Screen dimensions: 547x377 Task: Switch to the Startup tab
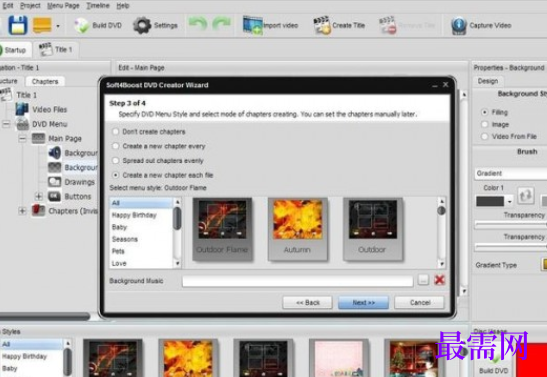(x=14, y=50)
